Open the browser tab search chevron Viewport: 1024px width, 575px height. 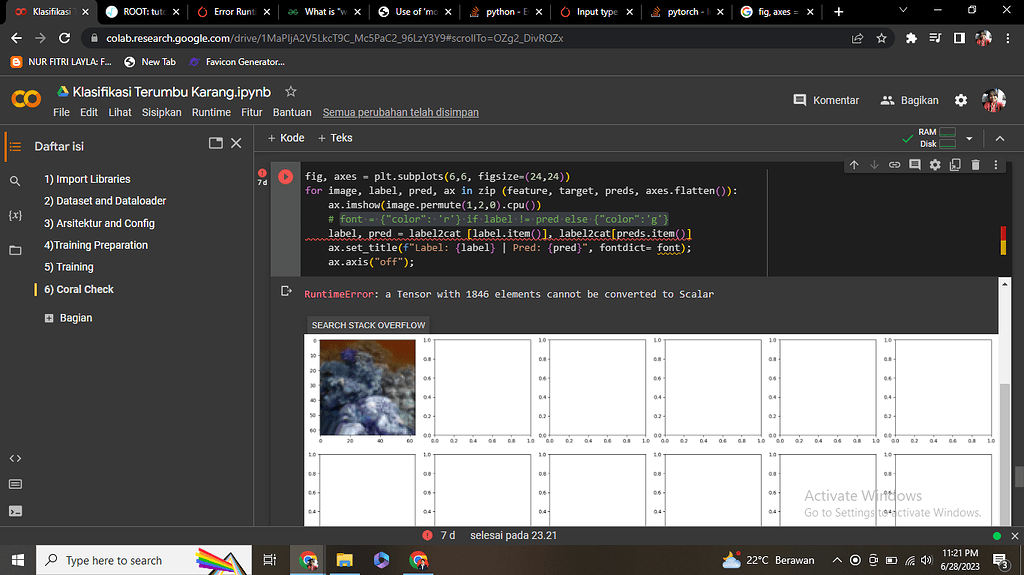click(x=903, y=10)
